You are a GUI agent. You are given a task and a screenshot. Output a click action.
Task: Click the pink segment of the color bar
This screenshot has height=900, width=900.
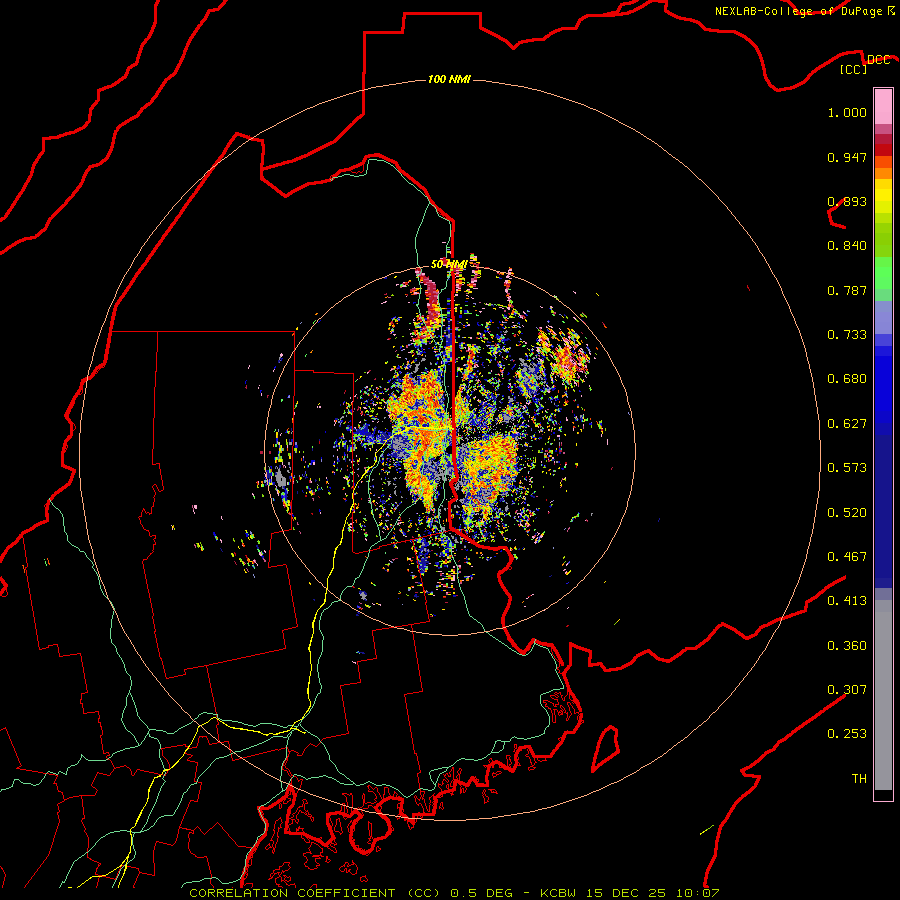(x=883, y=107)
